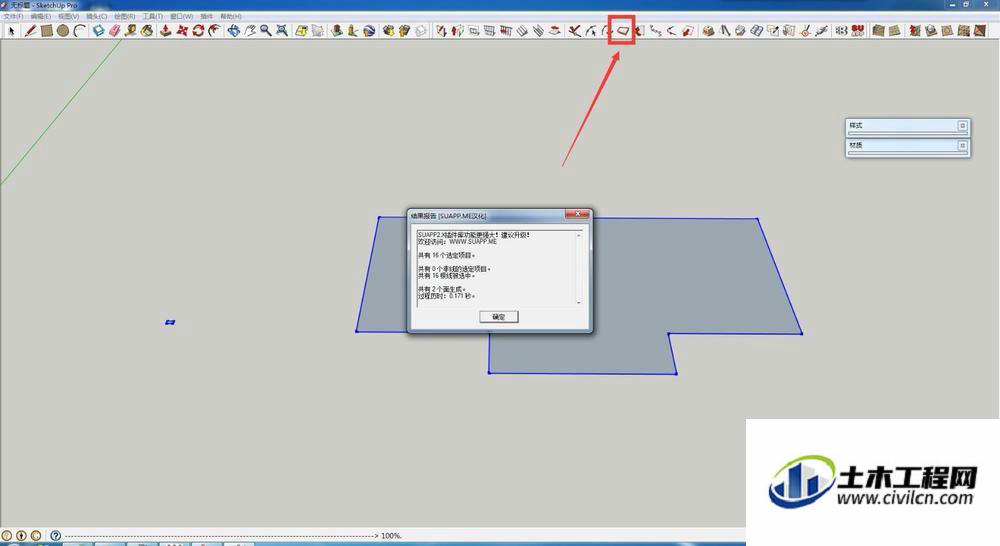Select the Pan hand tool
This screenshot has width=1000, height=546.
click(249, 31)
